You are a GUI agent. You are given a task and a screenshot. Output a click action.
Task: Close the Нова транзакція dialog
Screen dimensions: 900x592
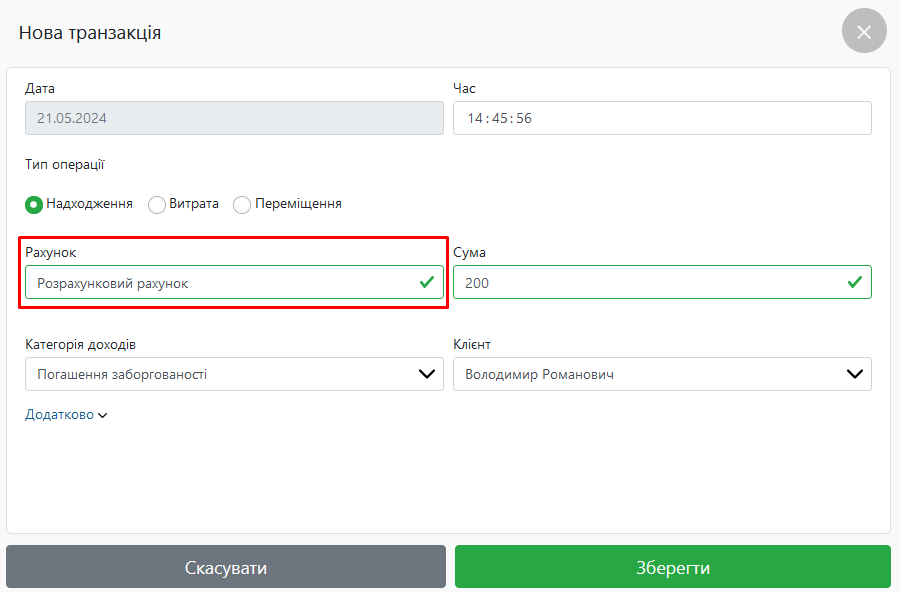(x=864, y=31)
